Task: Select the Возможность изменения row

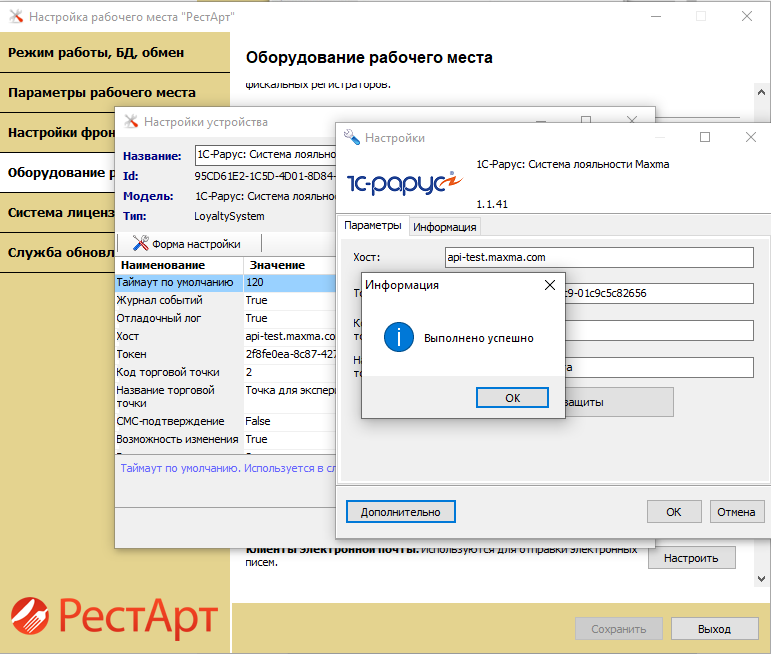Action: tap(225, 439)
